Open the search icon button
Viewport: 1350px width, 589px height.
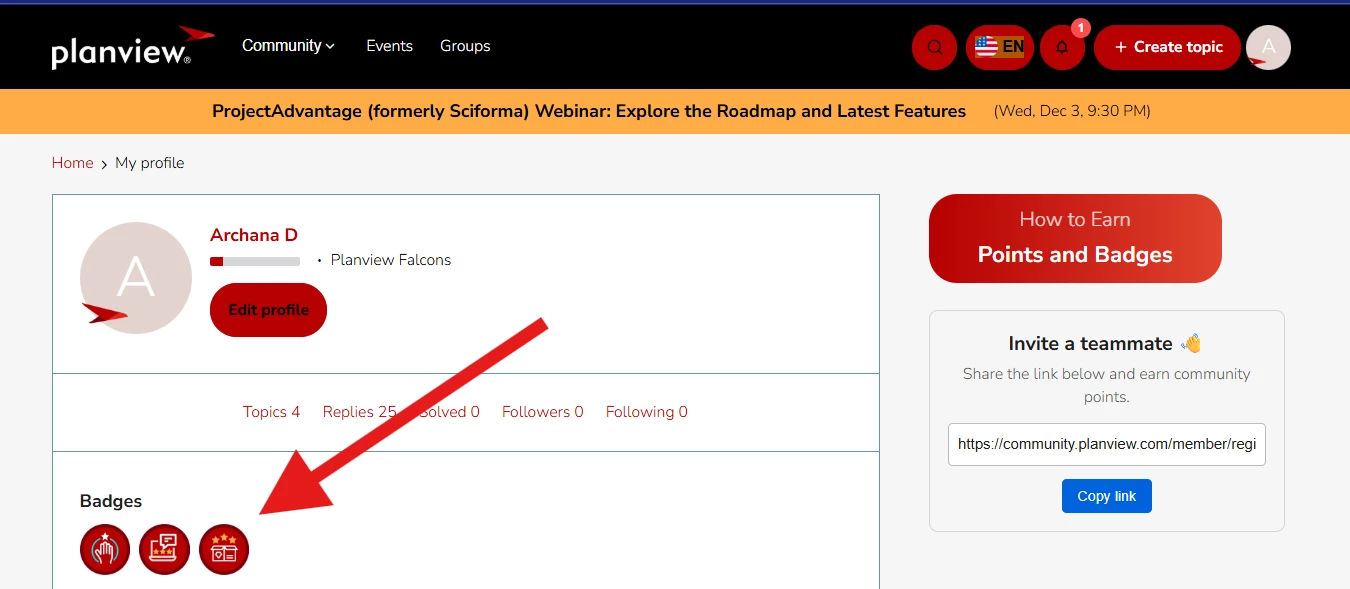click(x=935, y=47)
